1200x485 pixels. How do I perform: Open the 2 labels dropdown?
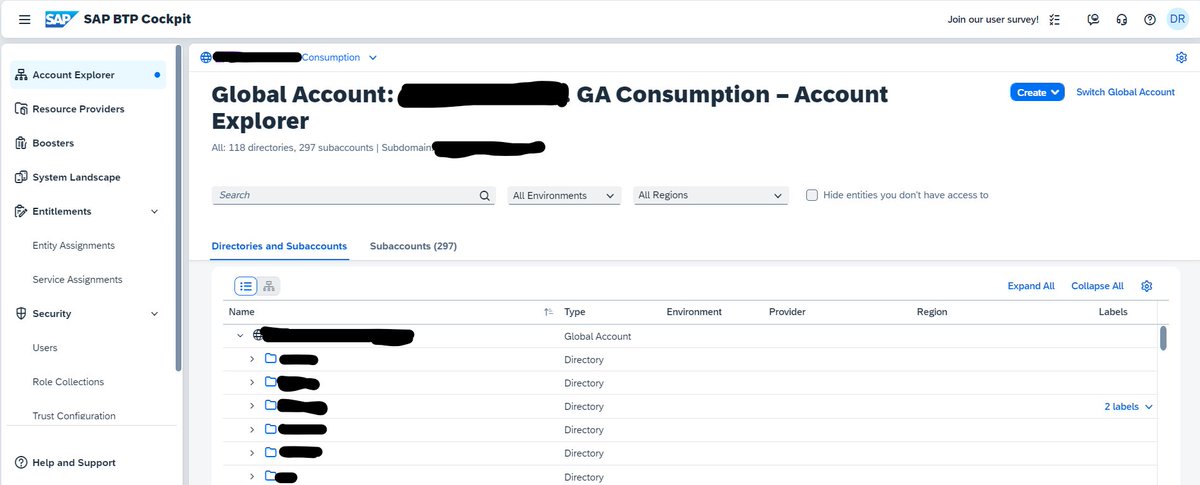[1128, 407]
